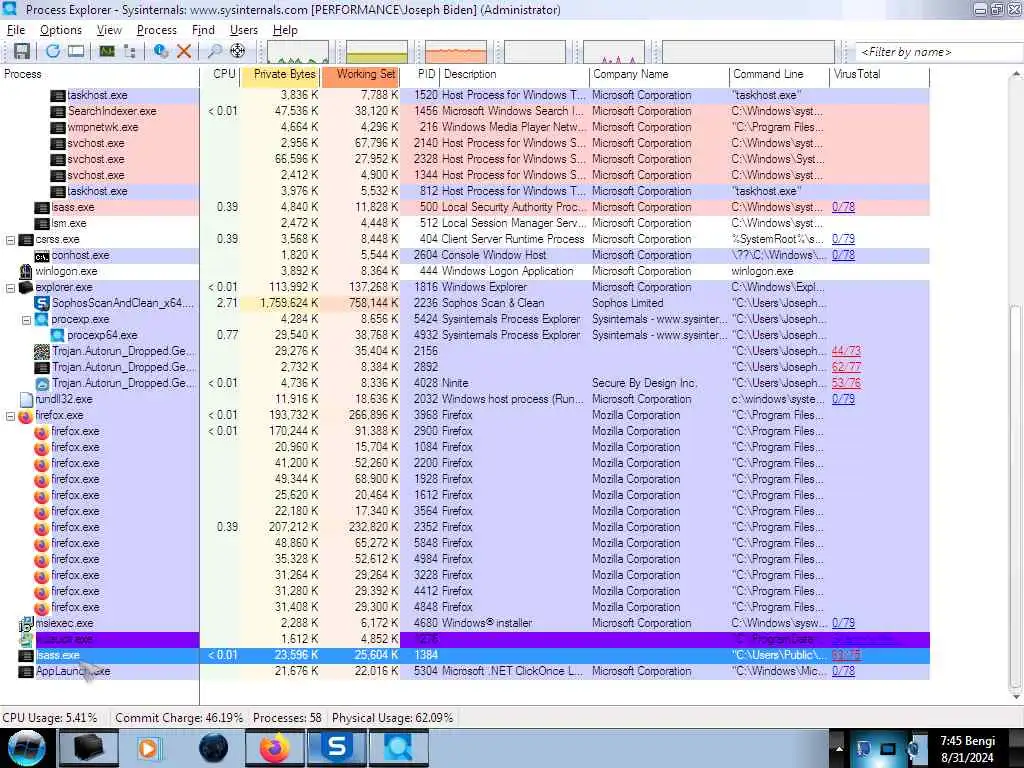Open Process Explorer magnifier taskbar button
This screenshot has width=1024, height=768.
399,748
